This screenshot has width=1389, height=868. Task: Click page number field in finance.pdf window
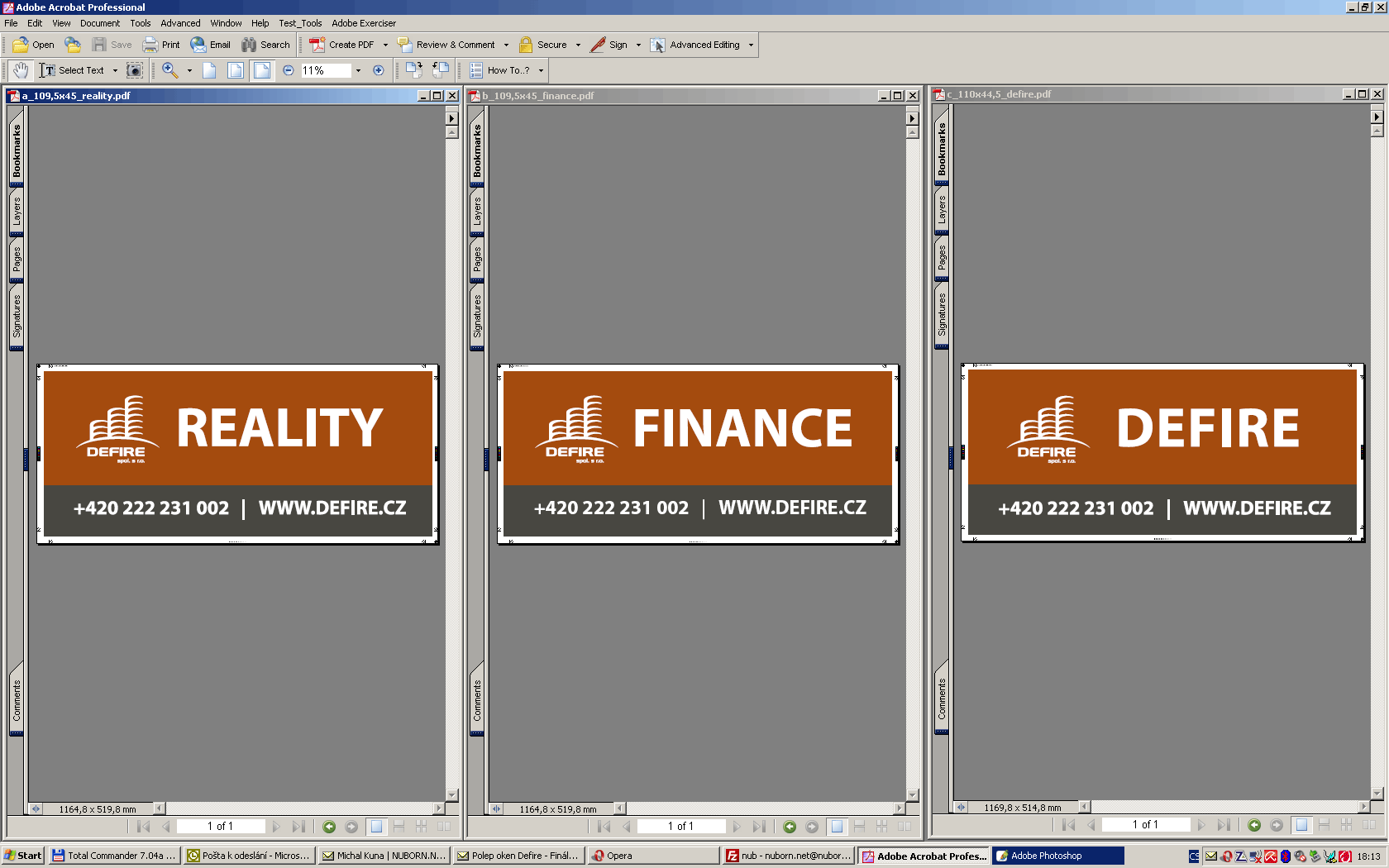[681, 827]
